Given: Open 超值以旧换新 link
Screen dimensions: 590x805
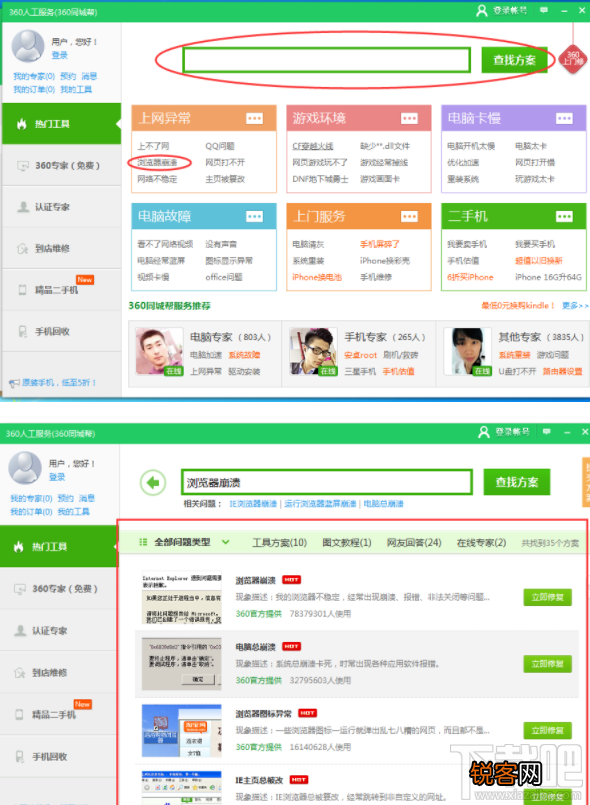Looking at the screenshot, I should 539,261.
